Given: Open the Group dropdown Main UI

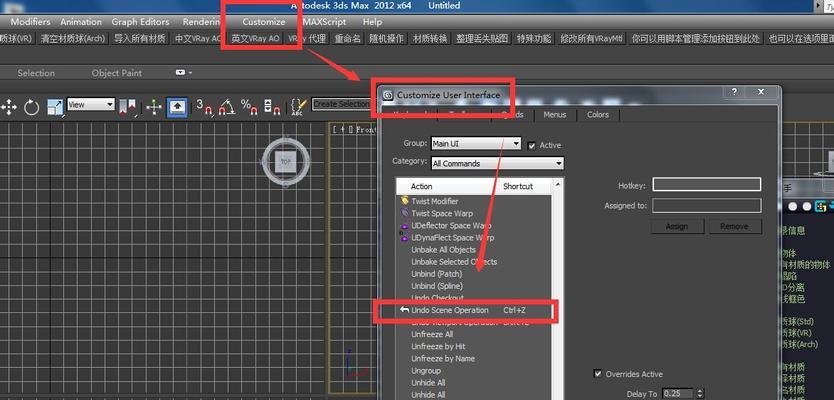Looking at the screenshot, I should [476, 144].
